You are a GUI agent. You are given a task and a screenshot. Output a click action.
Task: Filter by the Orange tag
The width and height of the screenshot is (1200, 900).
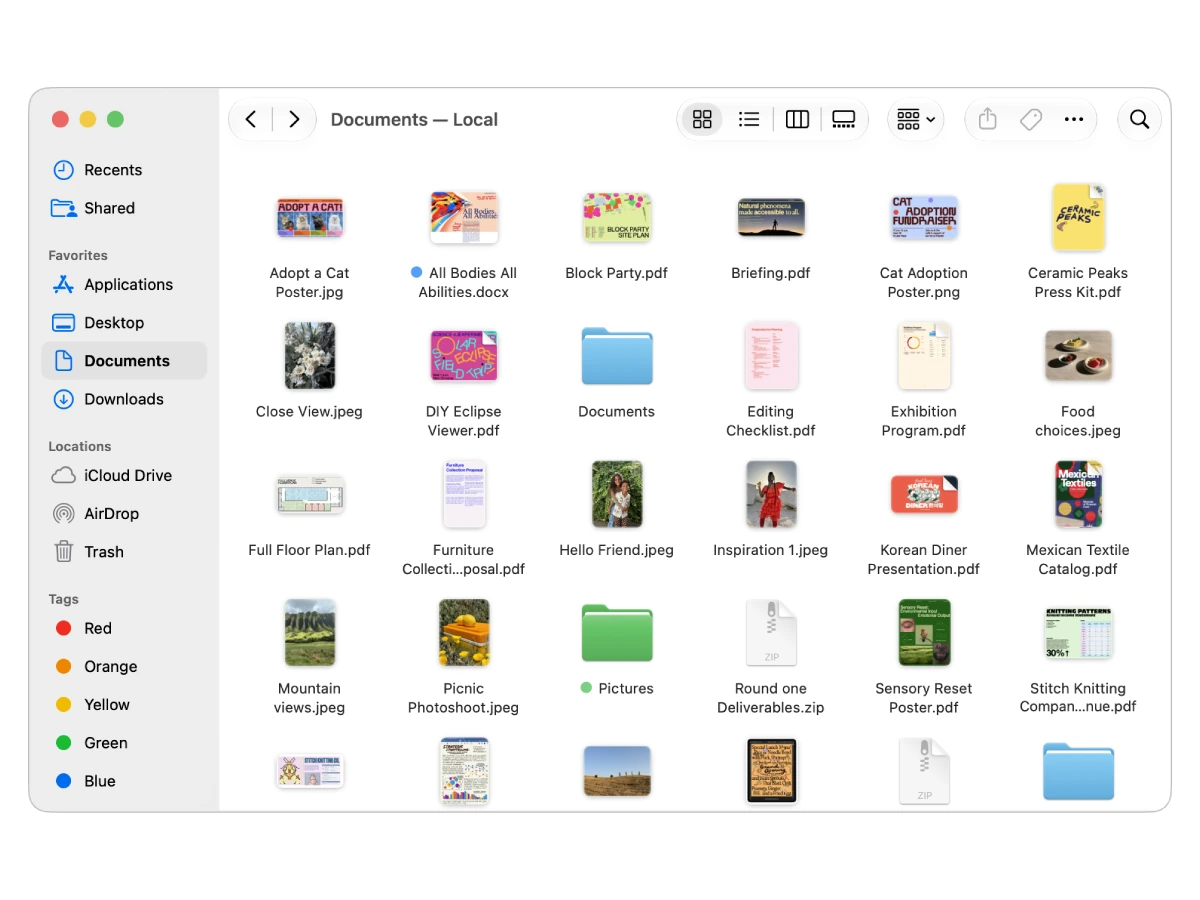tap(124, 667)
